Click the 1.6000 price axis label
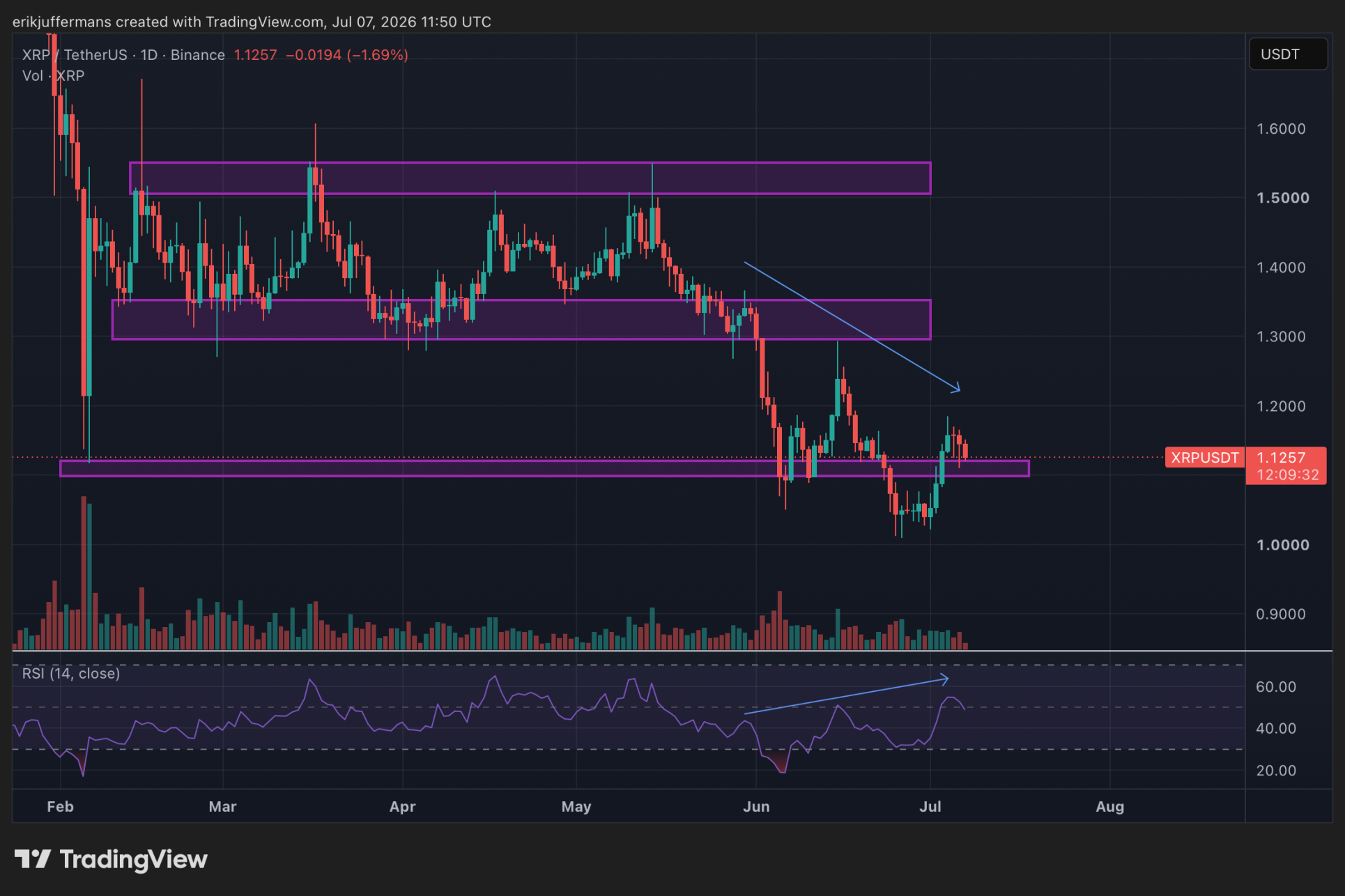The image size is (1345, 896). tap(1281, 129)
